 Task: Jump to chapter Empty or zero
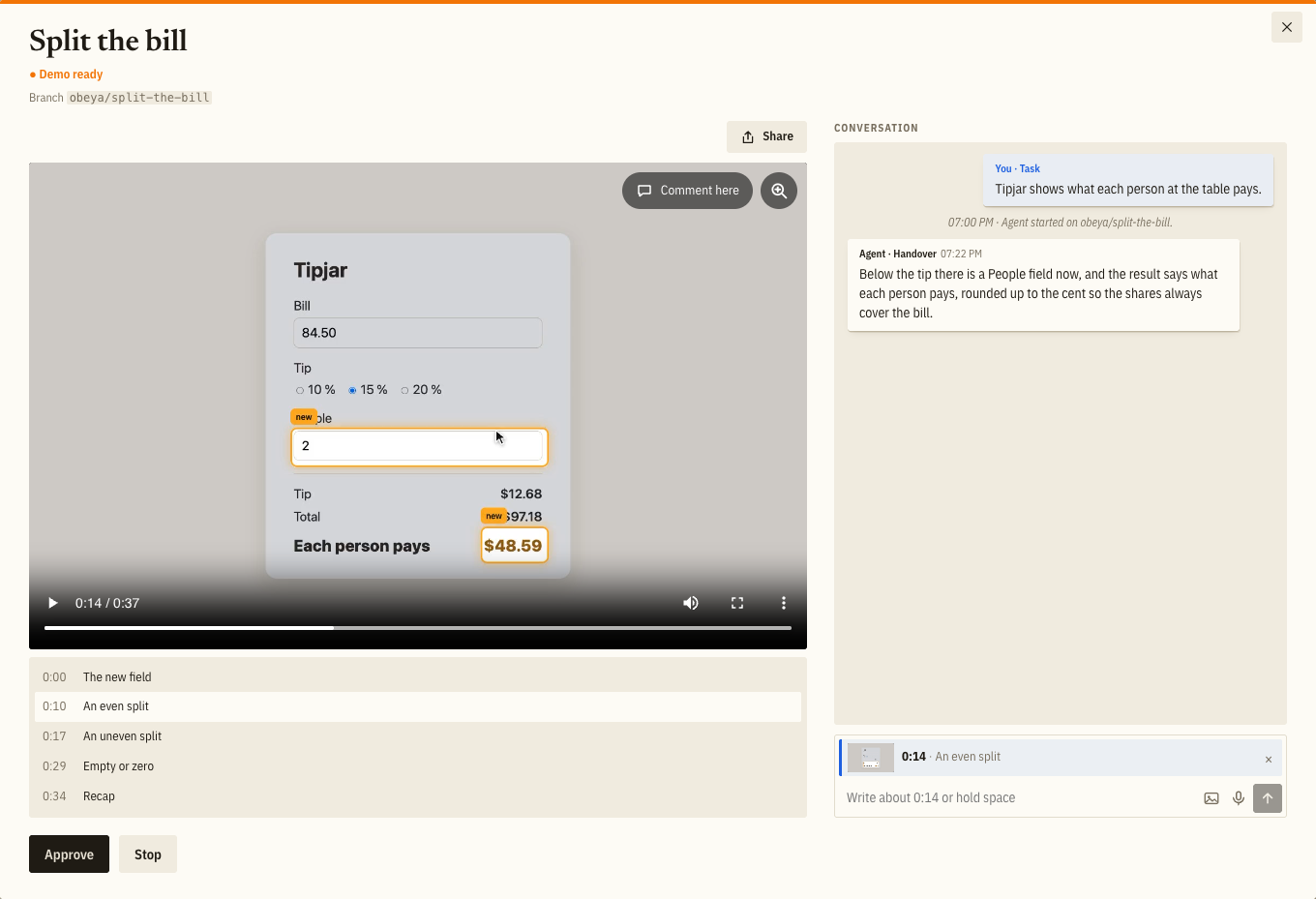tap(418, 766)
